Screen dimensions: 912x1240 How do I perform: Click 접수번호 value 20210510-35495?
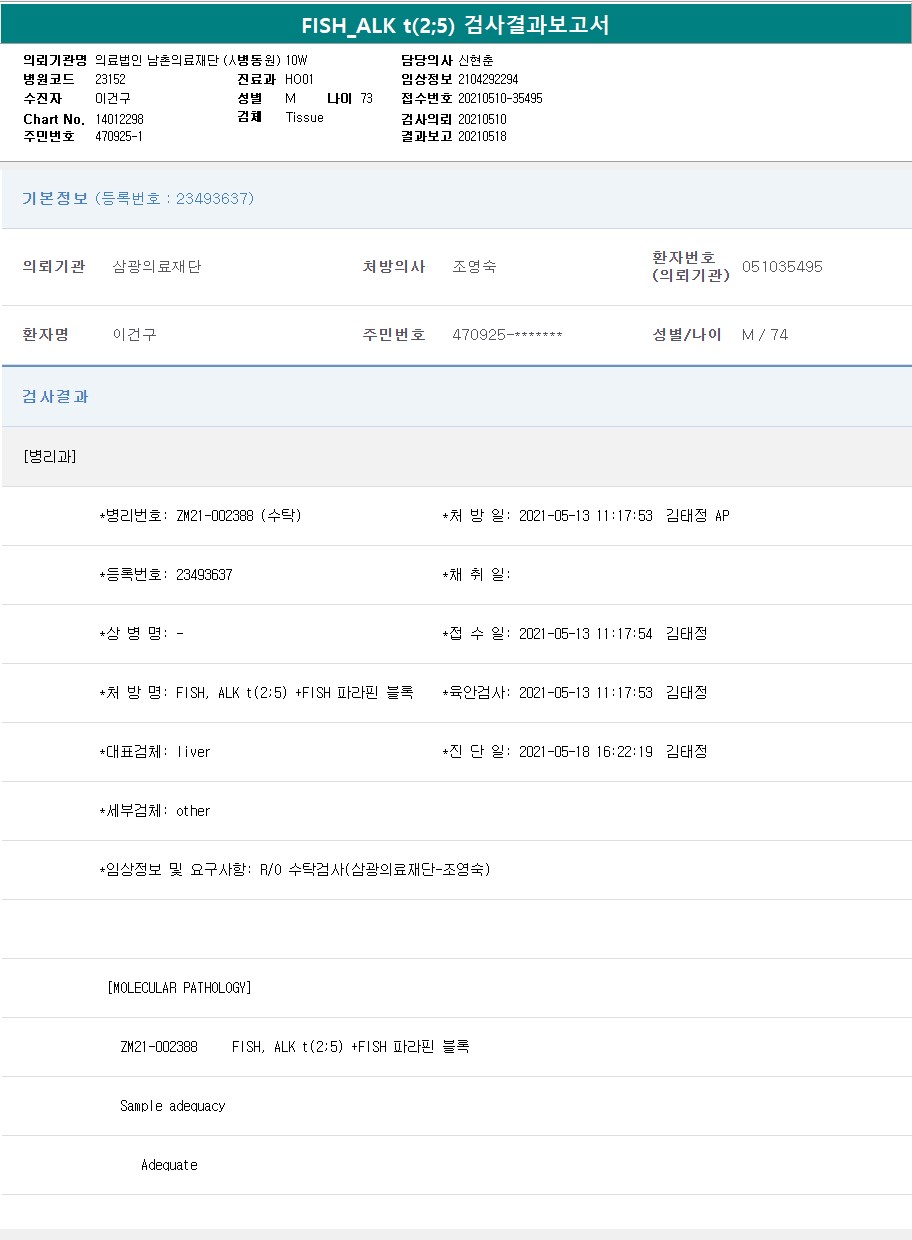(500, 98)
